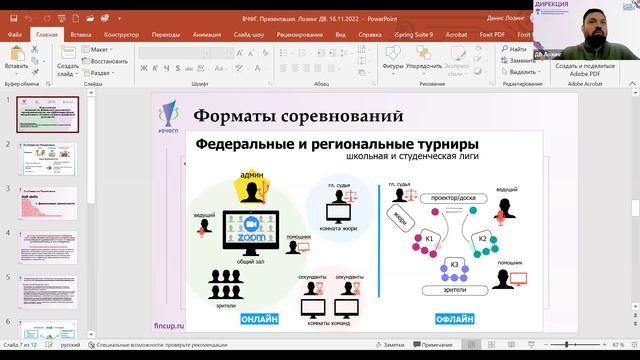640x360 pixels.
Task: Click Найти to search the presentation
Action: [x=514, y=49]
